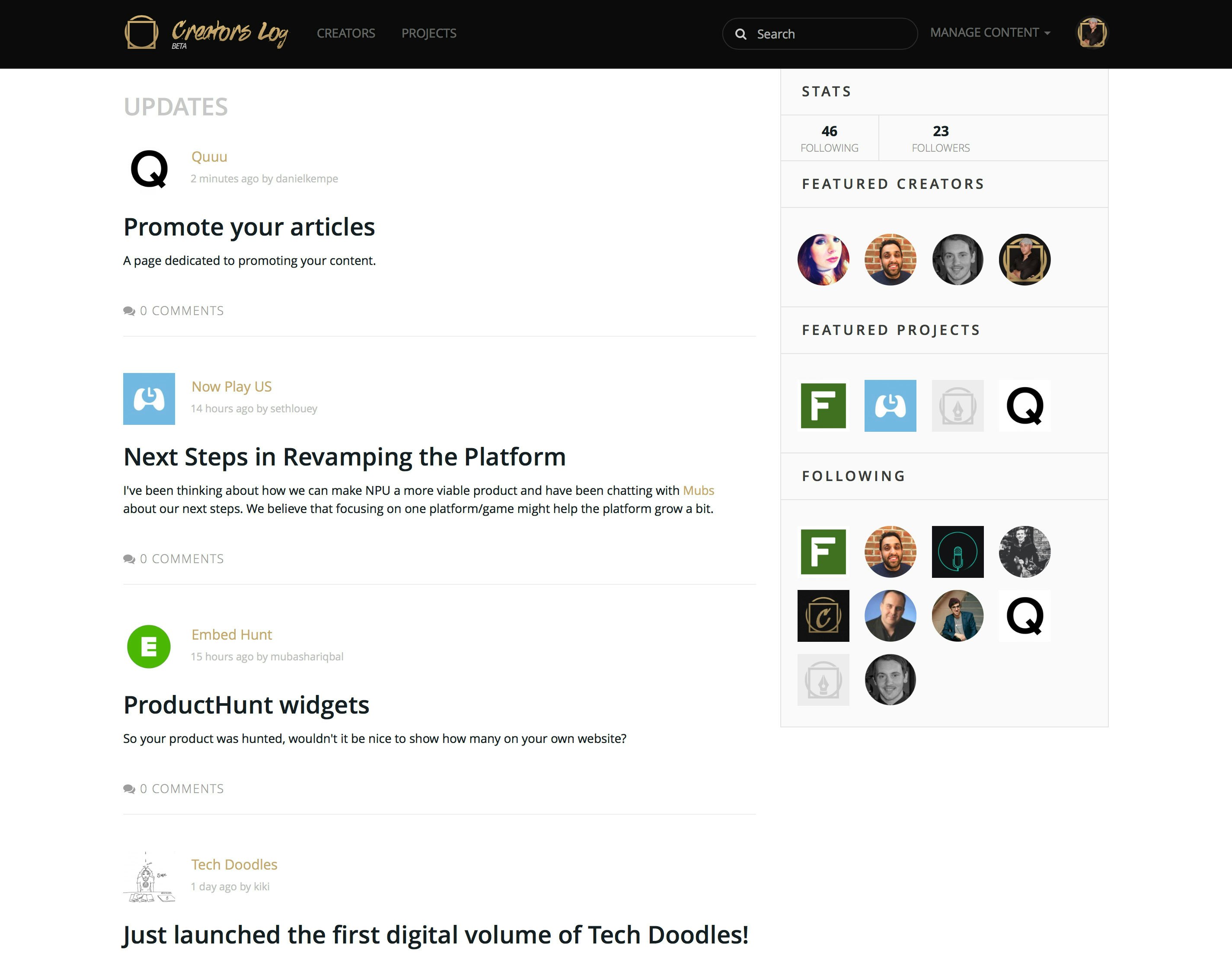
Task: Click the search magnifier icon
Action: 741,34
